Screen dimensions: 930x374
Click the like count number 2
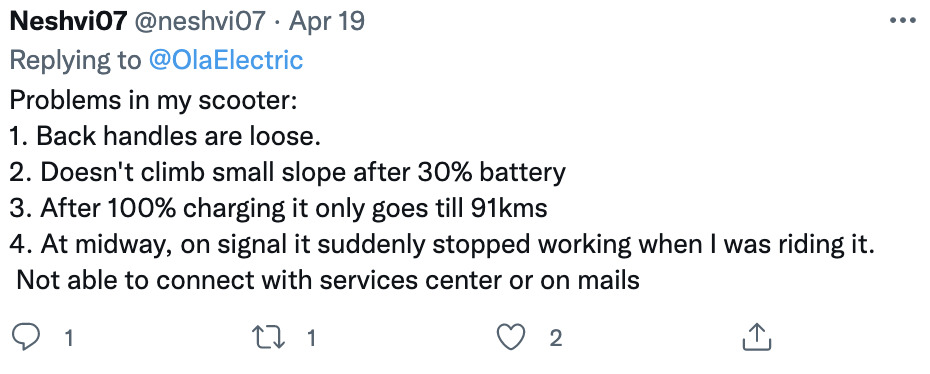coord(555,338)
